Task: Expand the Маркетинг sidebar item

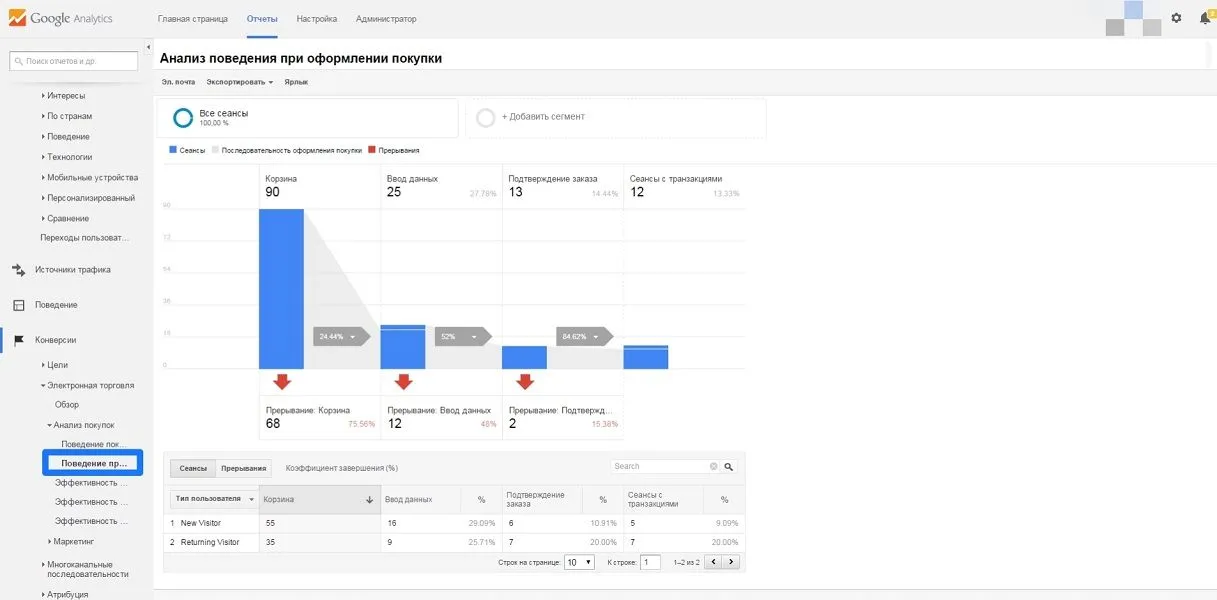Action: coord(71,541)
